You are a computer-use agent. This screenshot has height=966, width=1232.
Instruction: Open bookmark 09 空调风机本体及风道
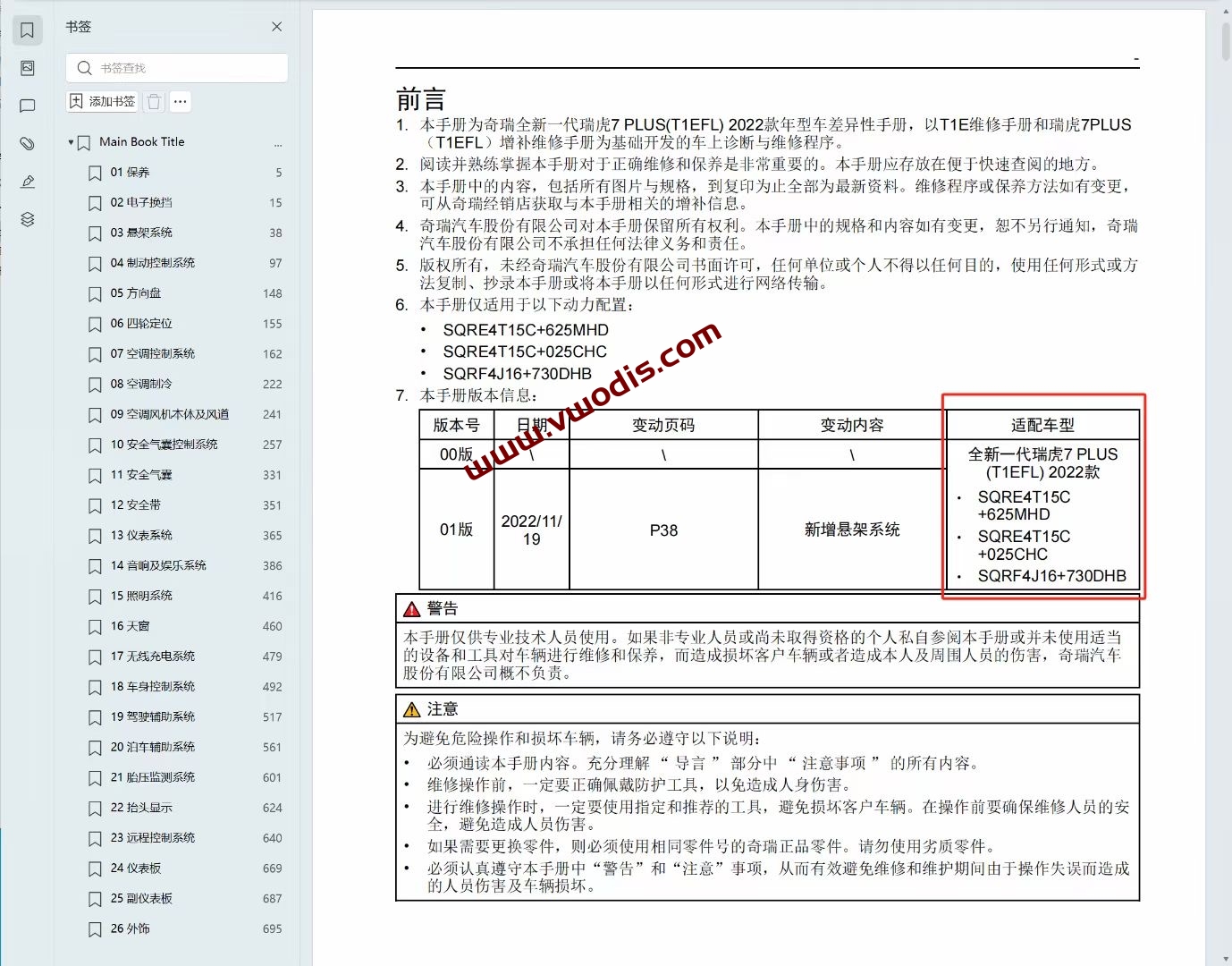coord(170,414)
